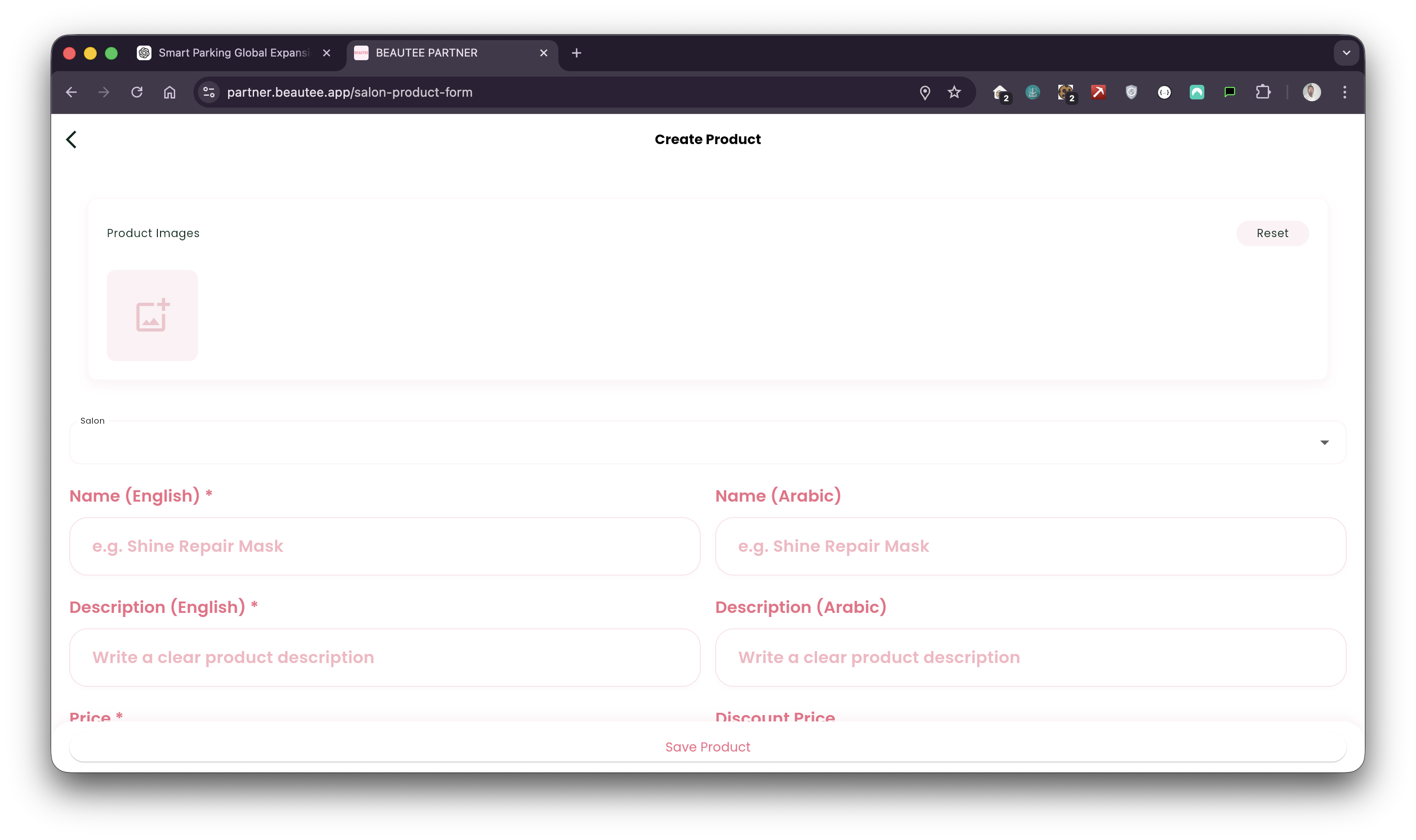
Task: Click browser forward arrow
Action: (x=104, y=92)
